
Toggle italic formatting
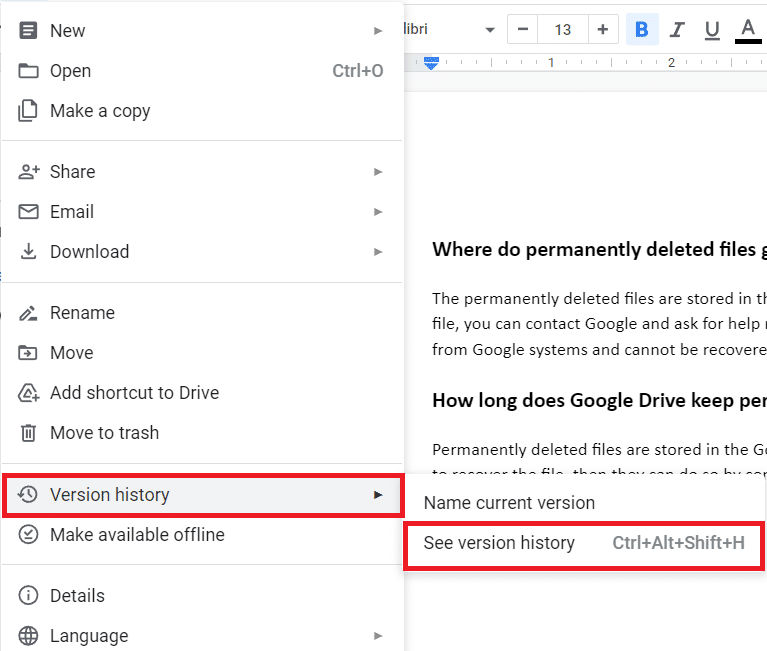click(677, 29)
